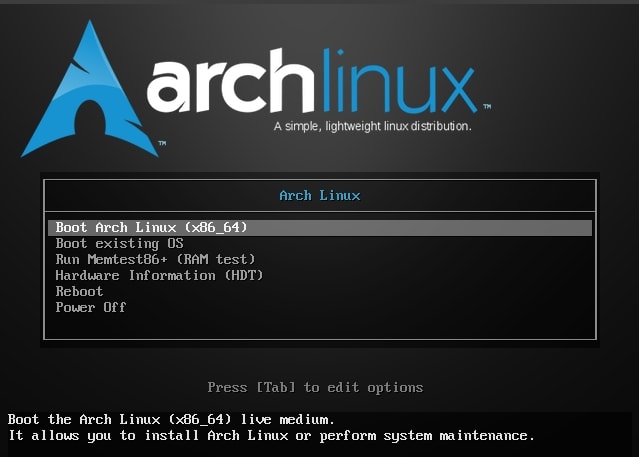639x457 pixels.
Task: Click the 'It allows you to install' help line
Action: pos(271,436)
